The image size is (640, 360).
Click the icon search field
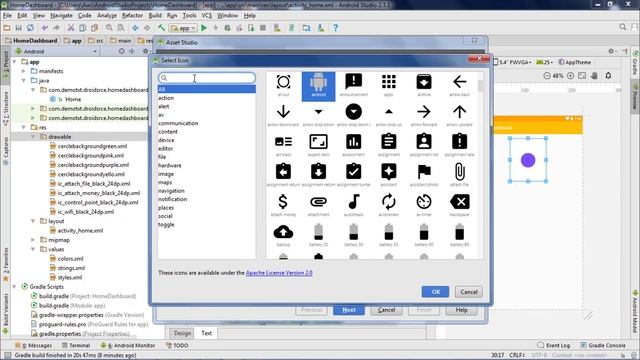click(x=207, y=78)
